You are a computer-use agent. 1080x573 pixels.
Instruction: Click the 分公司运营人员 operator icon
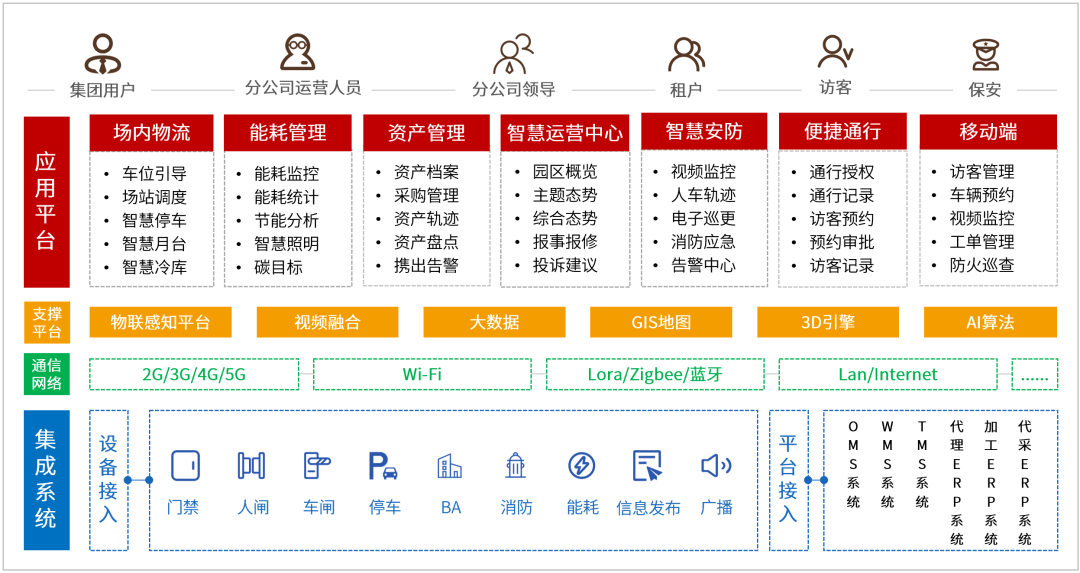pyautogui.click(x=298, y=52)
